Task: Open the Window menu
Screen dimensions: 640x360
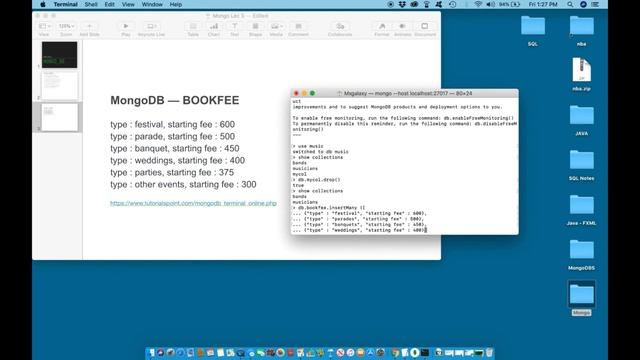Action: (x=152, y=4)
